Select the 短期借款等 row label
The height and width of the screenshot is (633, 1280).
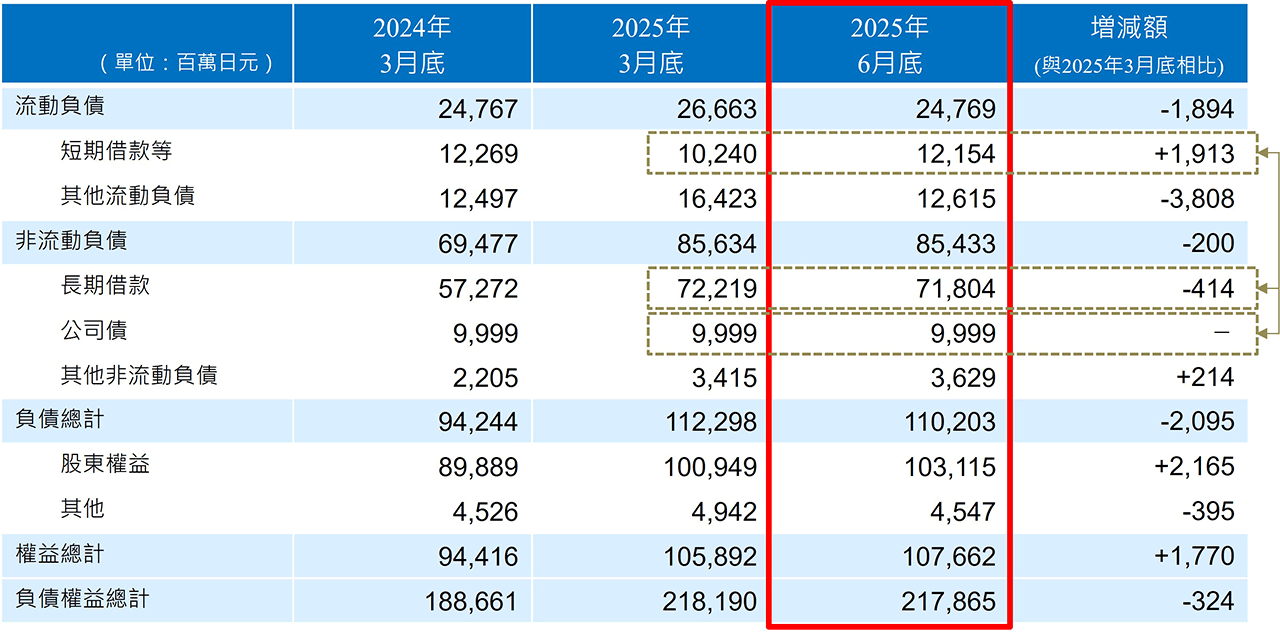point(116,151)
